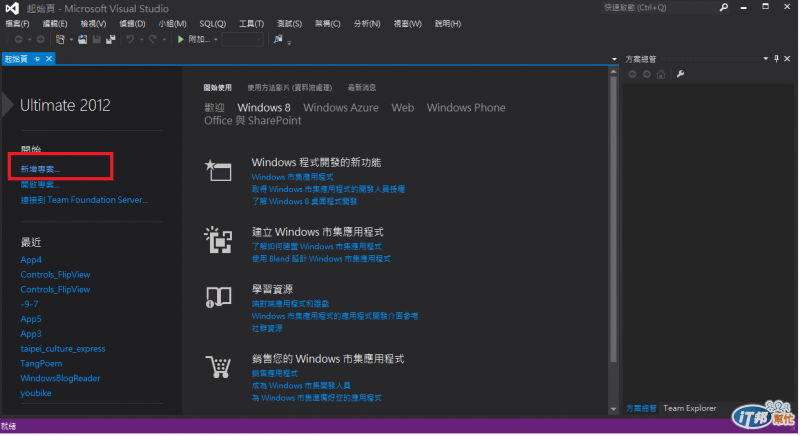The height and width of the screenshot is (436, 800).
Task: Open the Redo history dropdown arrow
Action: pyautogui.click(x=164, y=40)
